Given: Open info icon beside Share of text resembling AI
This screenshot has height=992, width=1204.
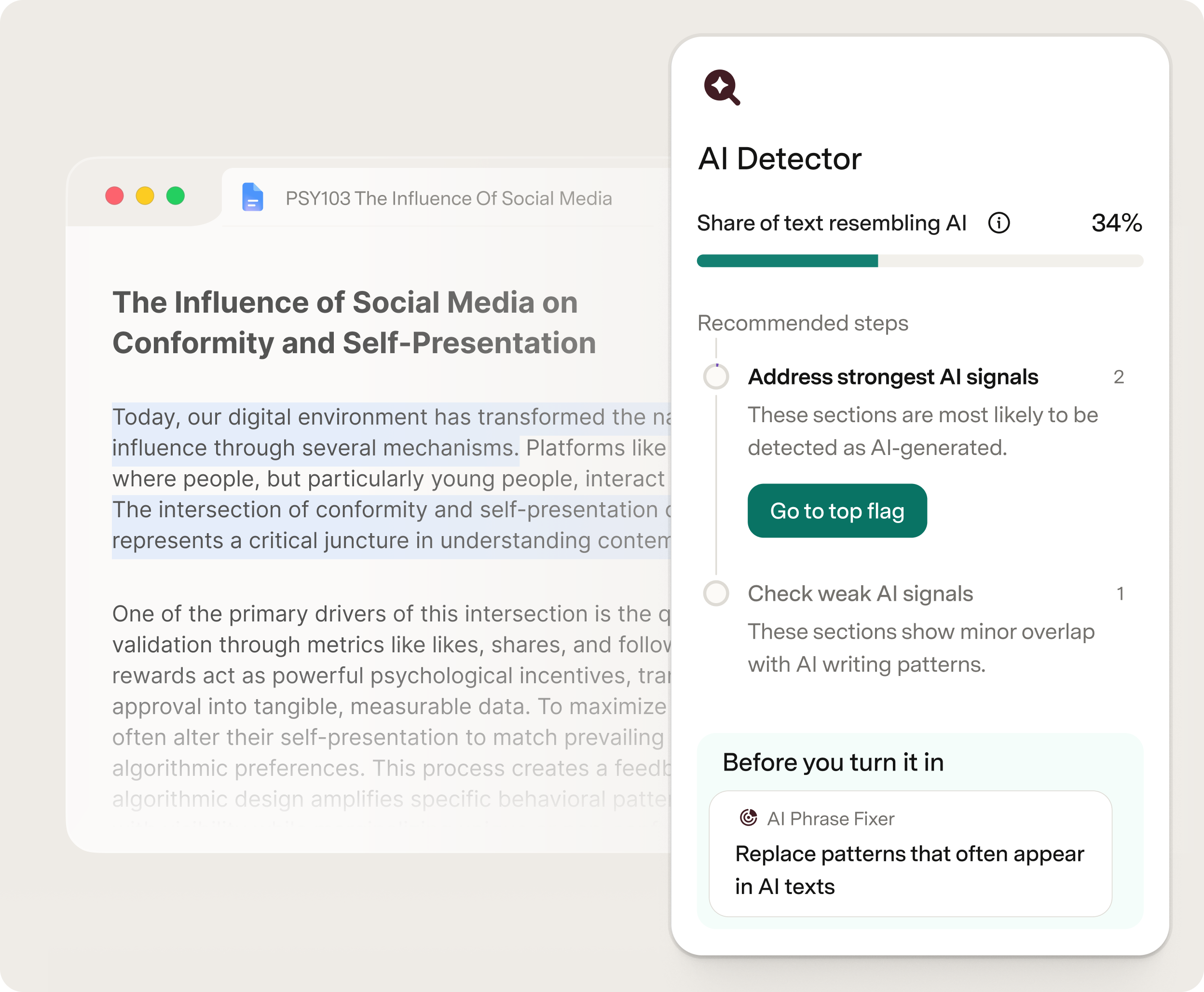Looking at the screenshot, I should [x=999, y=223].
